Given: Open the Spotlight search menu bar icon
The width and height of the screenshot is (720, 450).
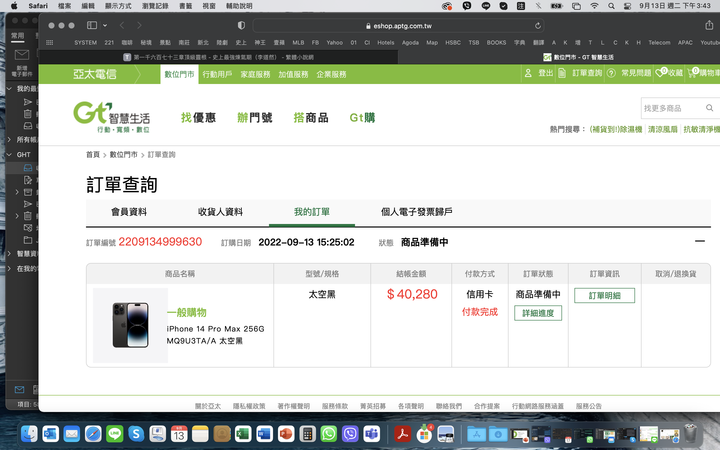Looking at the screenshot, I should pos(611,6).
